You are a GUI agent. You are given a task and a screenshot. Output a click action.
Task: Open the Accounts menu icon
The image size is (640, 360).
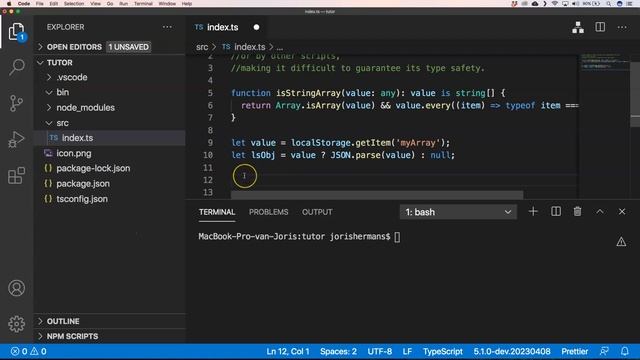click(16, 288)
